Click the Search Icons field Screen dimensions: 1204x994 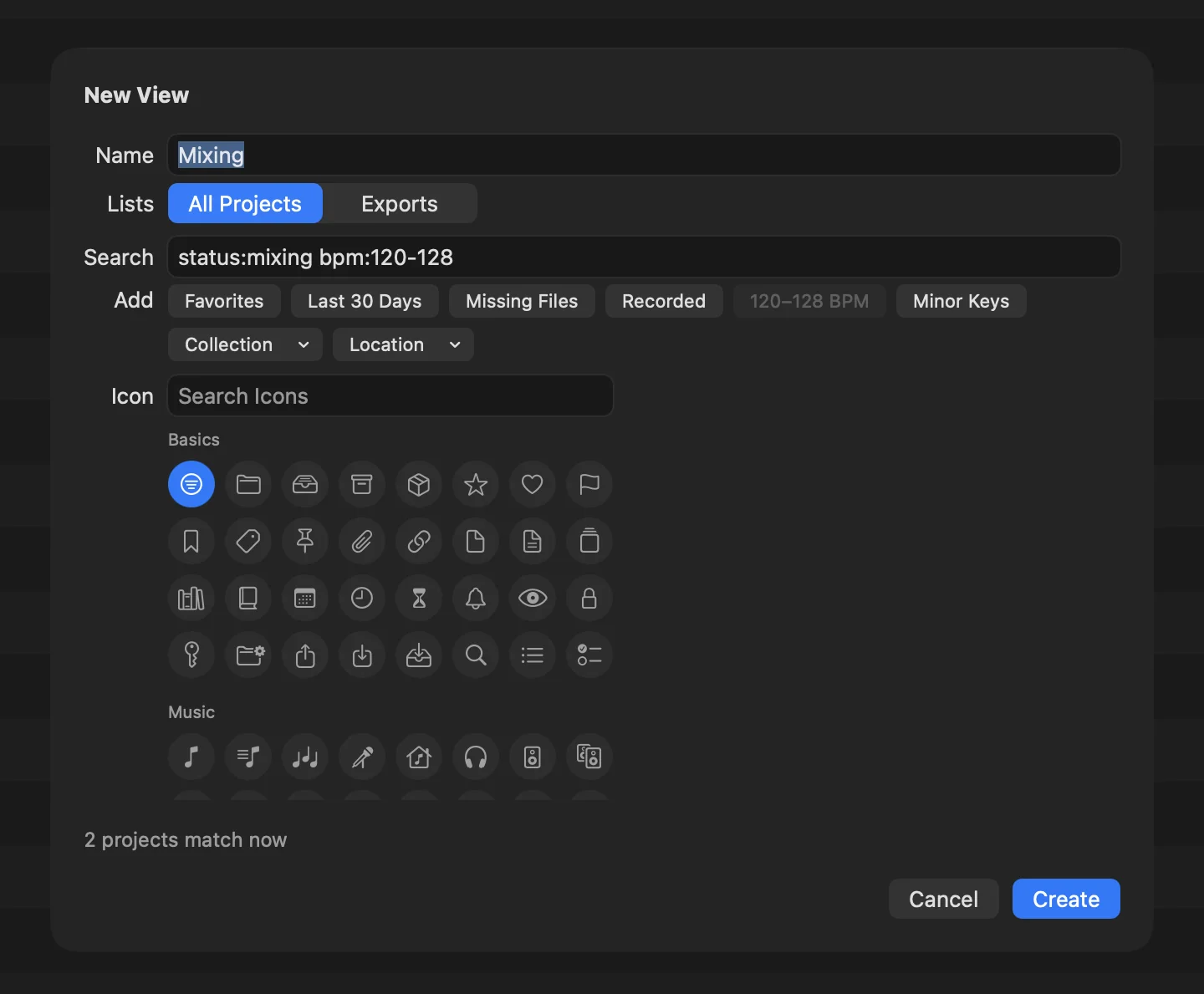pos(390,395)
